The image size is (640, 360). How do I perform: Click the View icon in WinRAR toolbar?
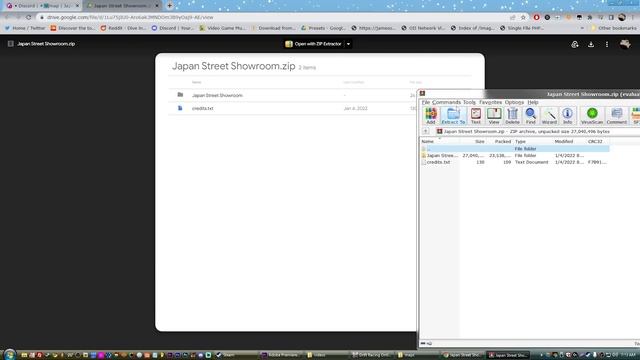tap(494, 116)
